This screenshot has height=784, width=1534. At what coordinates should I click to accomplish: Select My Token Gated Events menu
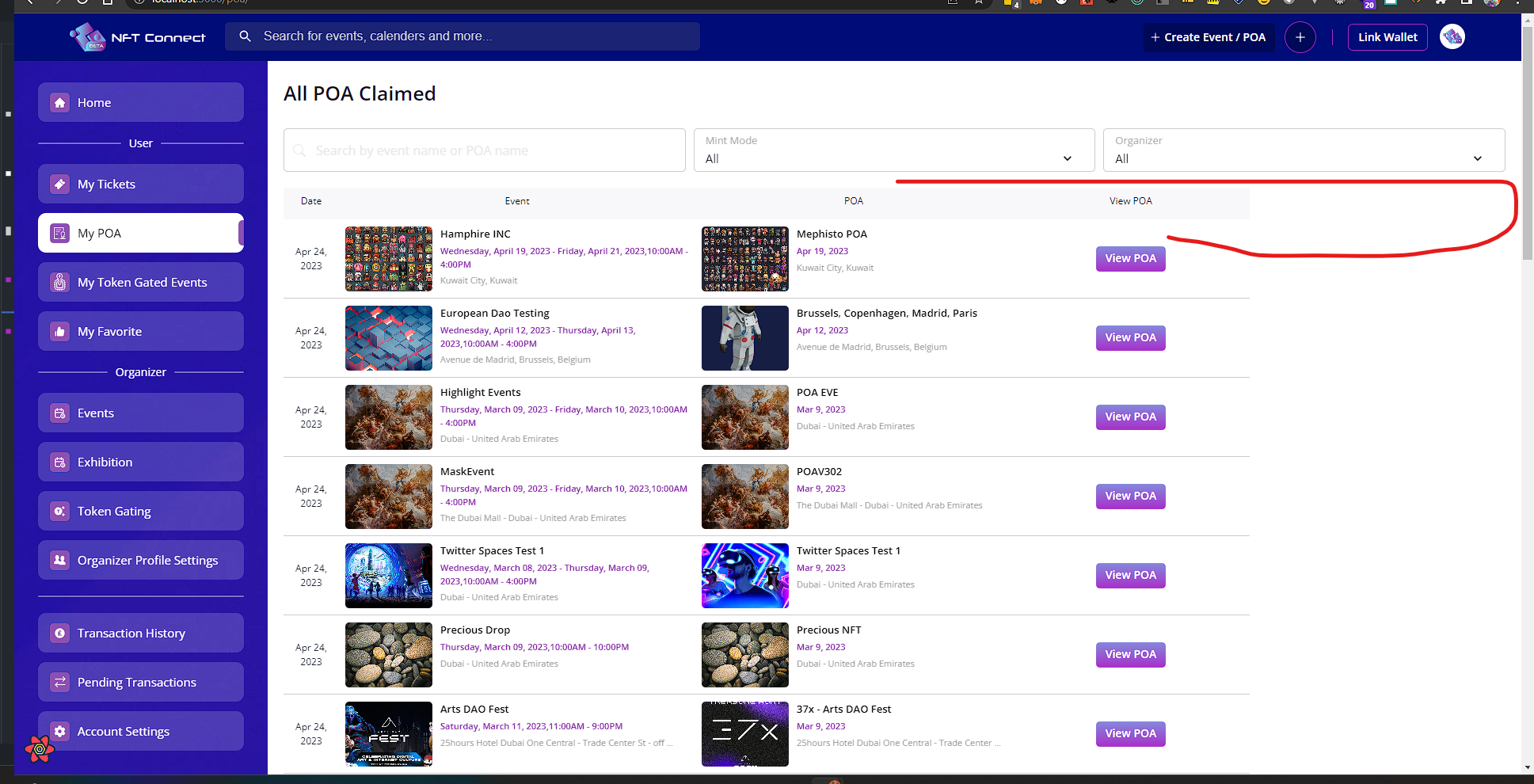pos(141,282)
